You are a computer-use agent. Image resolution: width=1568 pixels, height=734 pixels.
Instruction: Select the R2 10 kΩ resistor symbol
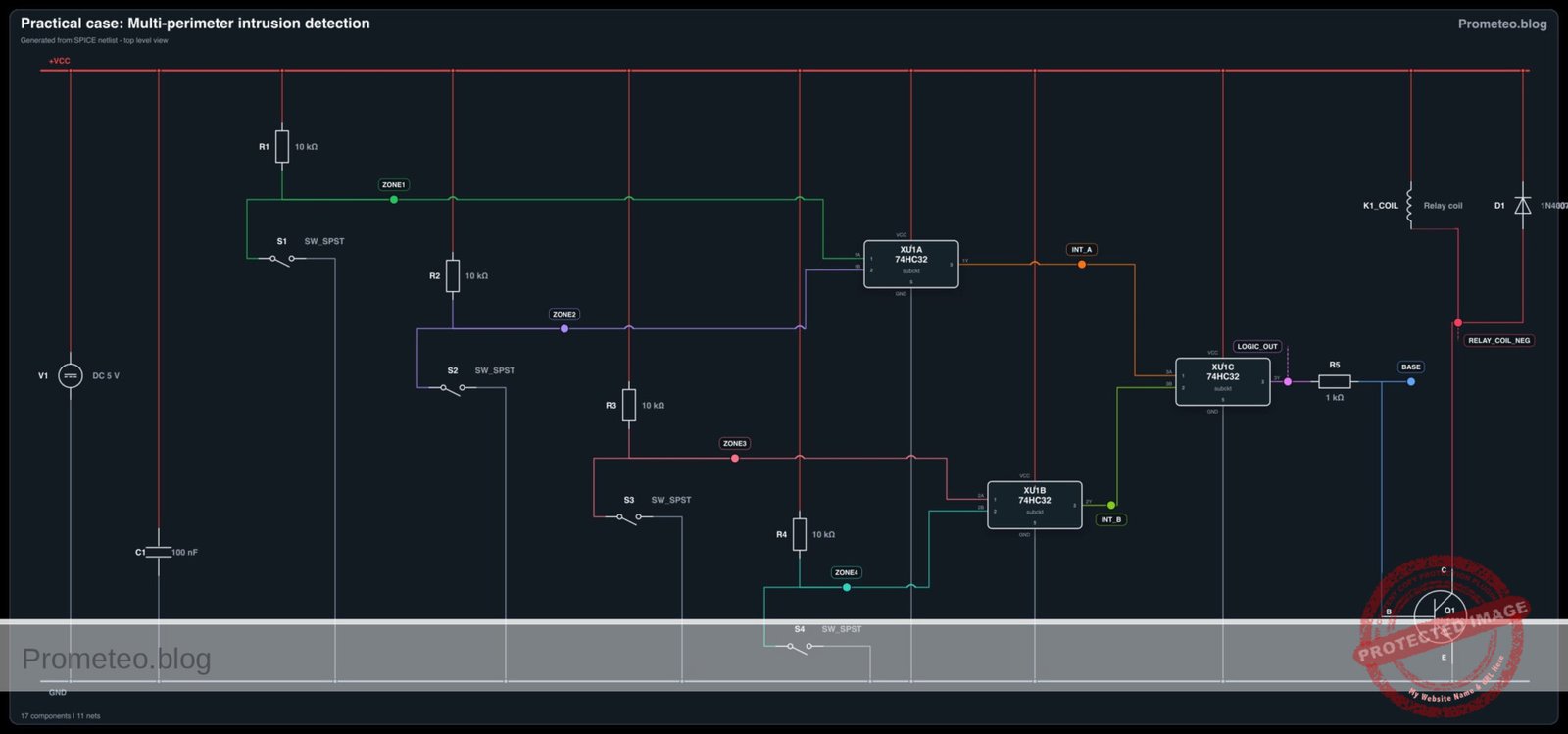point(453,275)
